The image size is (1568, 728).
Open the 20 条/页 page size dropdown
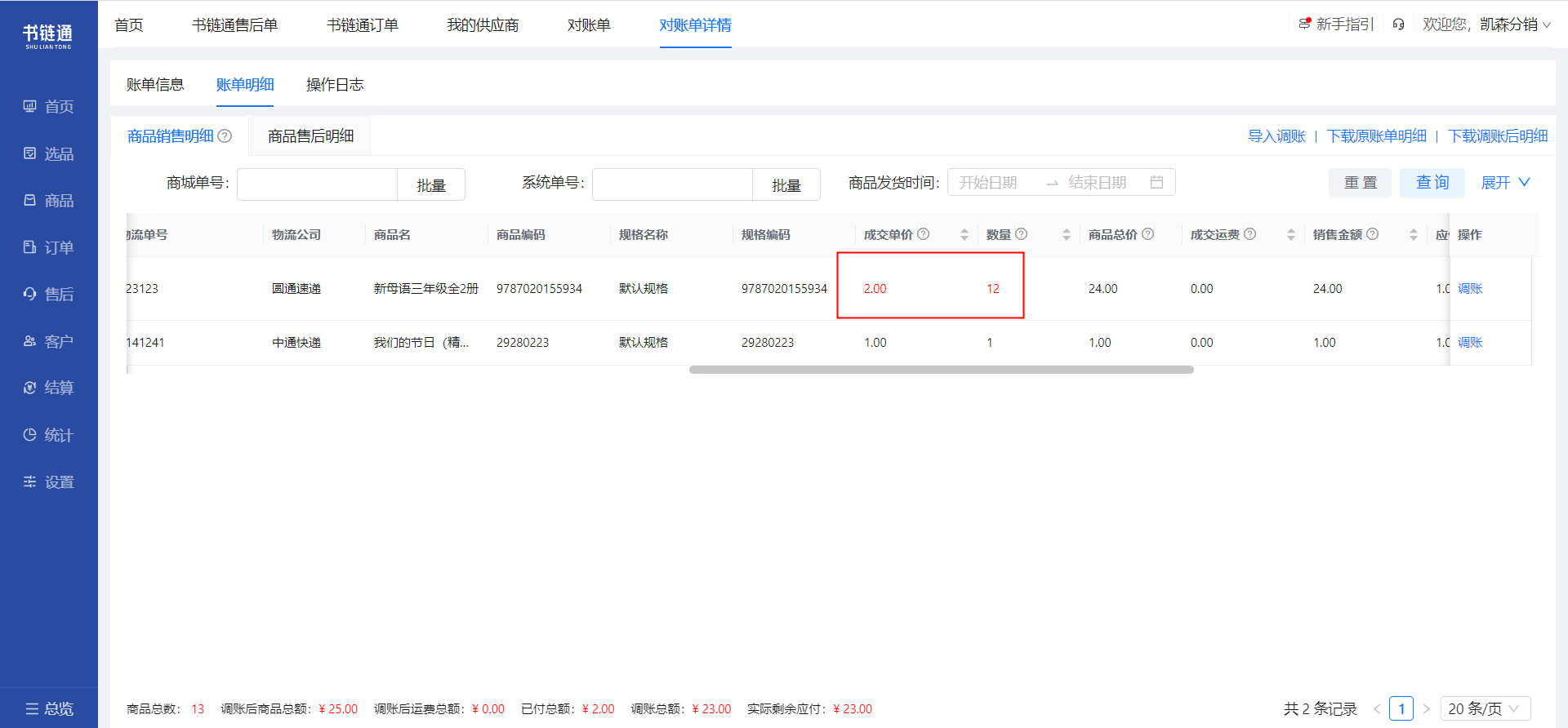(x=1485, y=708)
